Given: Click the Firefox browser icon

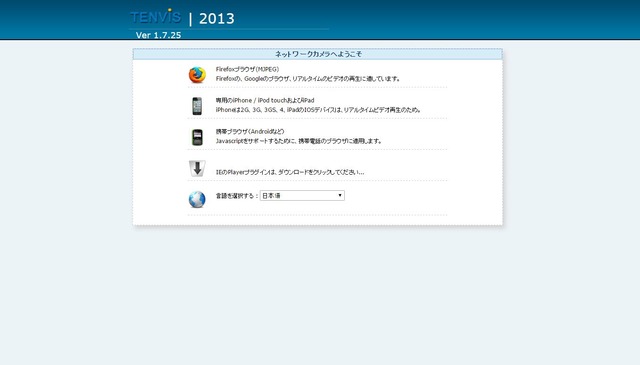Looking at the screenshot, I should point(197,75).
